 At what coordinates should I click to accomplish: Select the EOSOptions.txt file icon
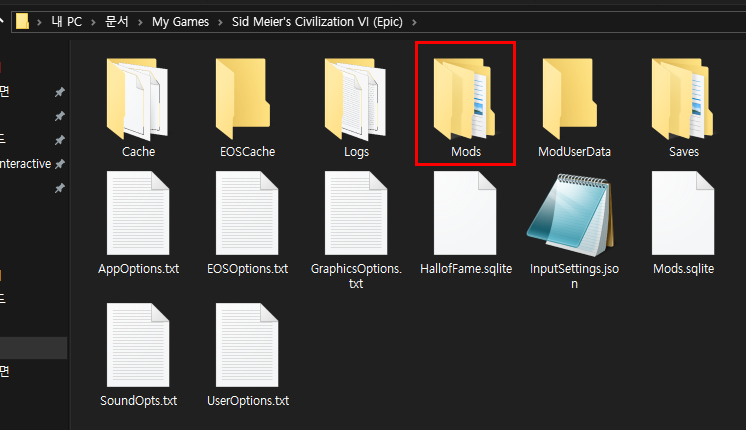[x=247, y=213]
